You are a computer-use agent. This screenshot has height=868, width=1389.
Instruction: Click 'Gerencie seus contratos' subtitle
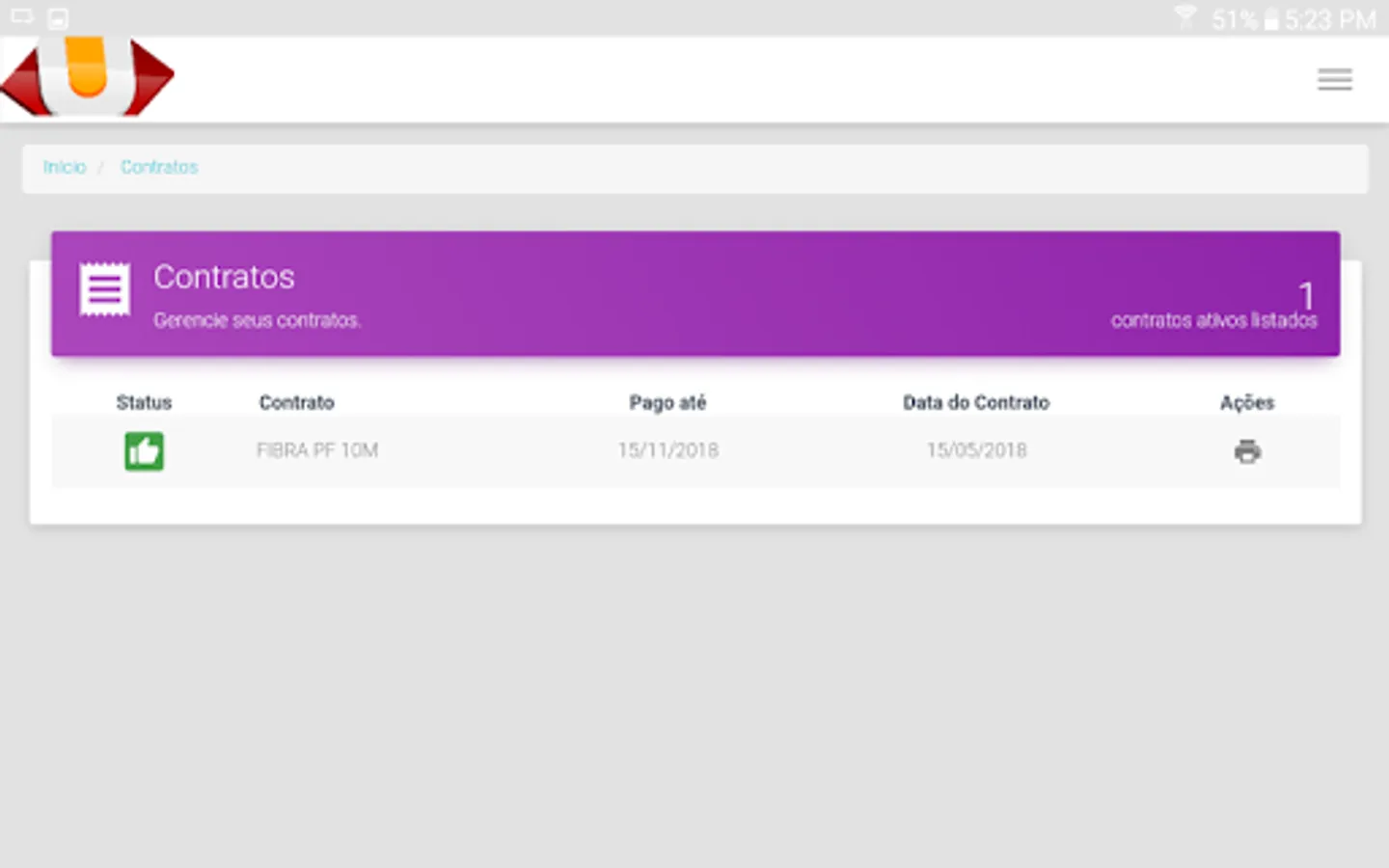(x=257, y=320)
